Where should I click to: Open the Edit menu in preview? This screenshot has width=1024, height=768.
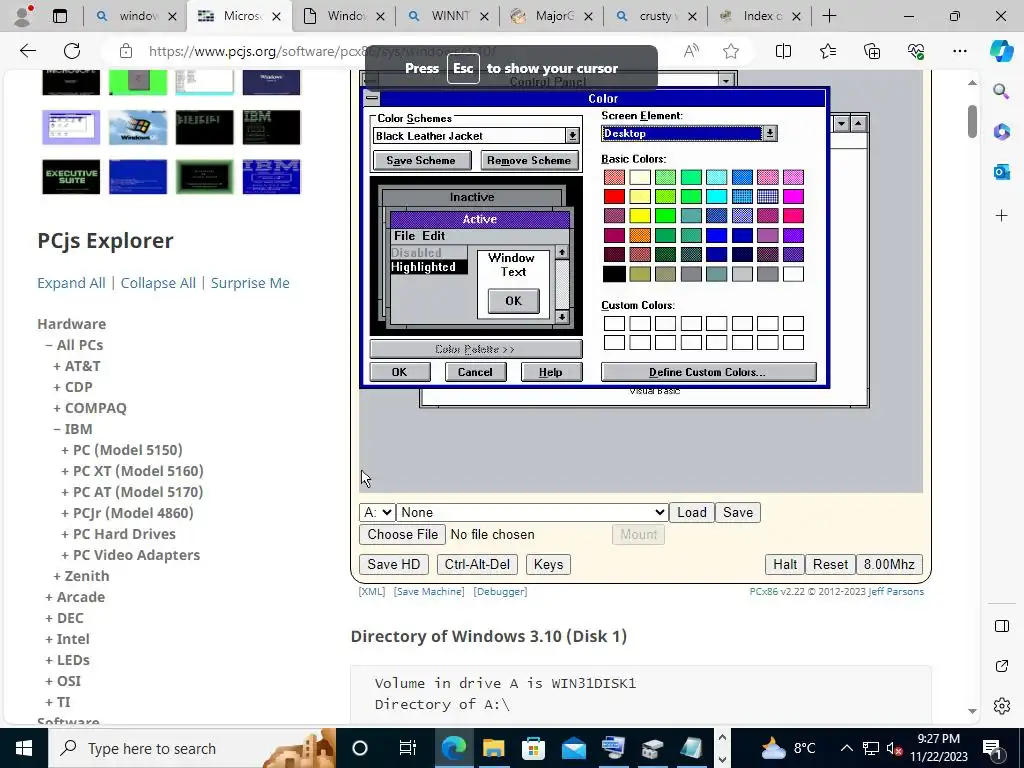(433, 236)
